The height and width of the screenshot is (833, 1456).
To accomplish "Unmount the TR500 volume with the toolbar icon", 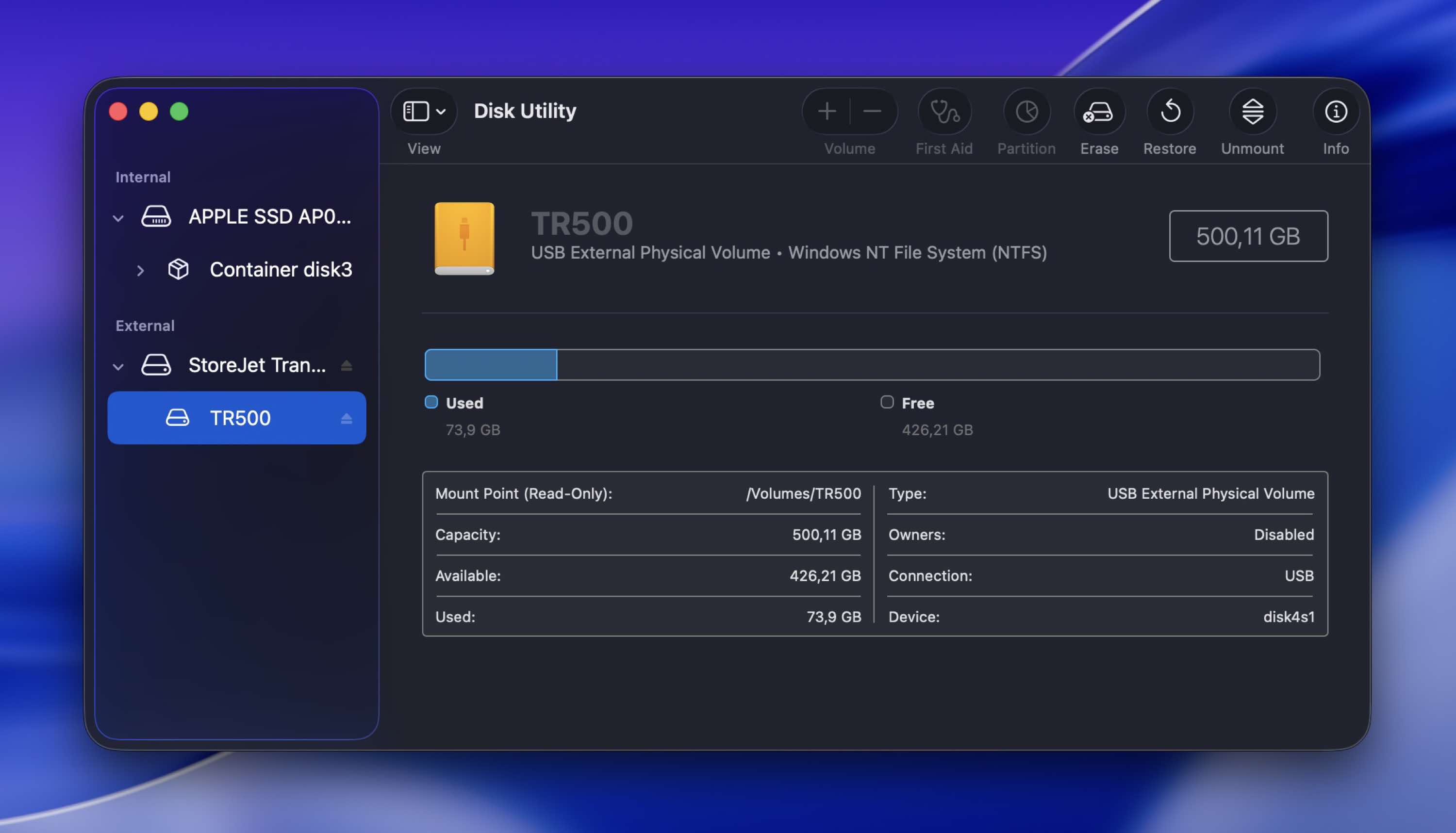I will (1253, 111).
